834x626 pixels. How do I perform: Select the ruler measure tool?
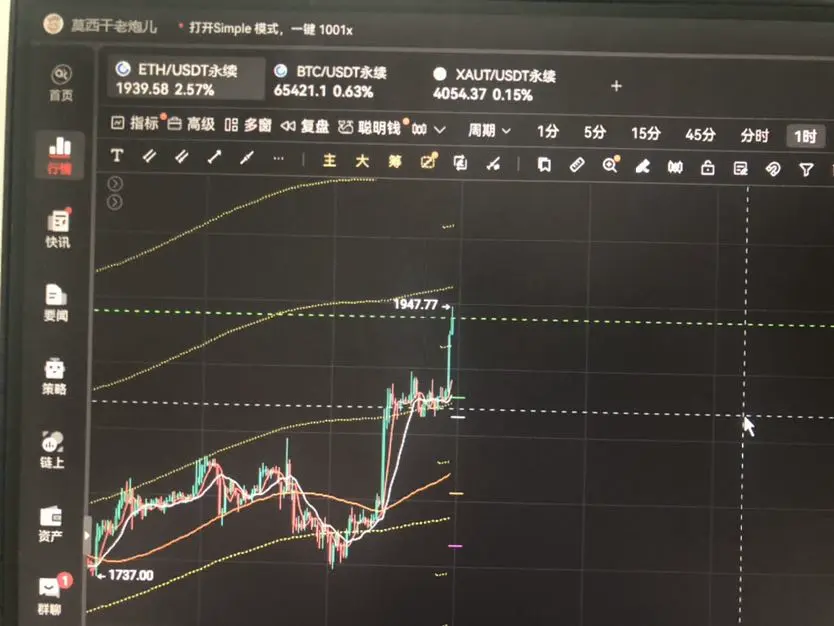tap(577, 165)
